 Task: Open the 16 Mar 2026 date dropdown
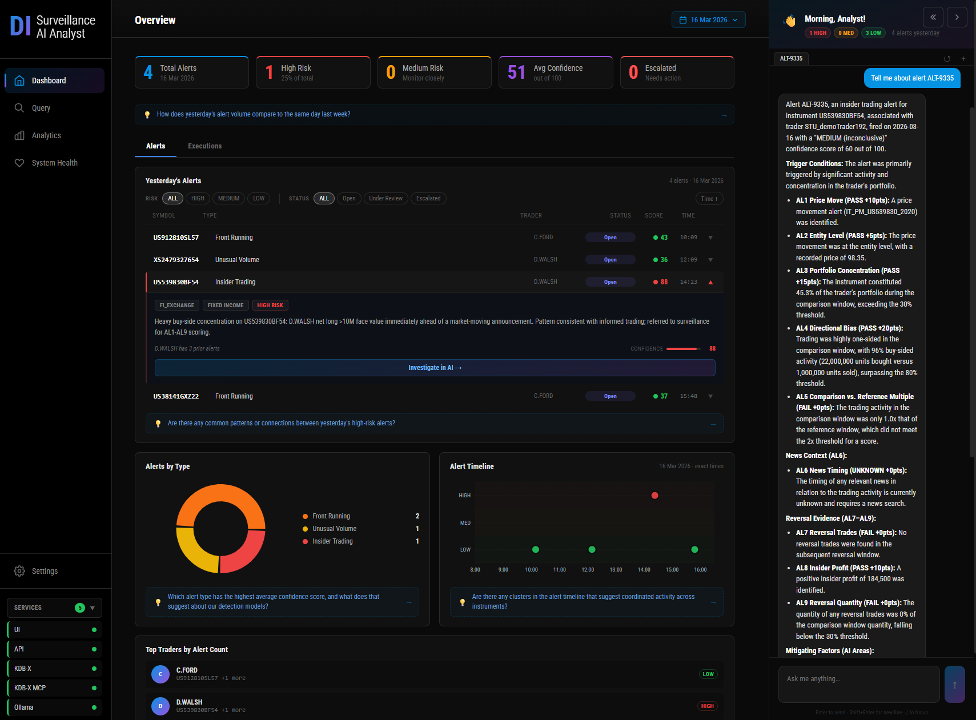(x=709, y=19)
